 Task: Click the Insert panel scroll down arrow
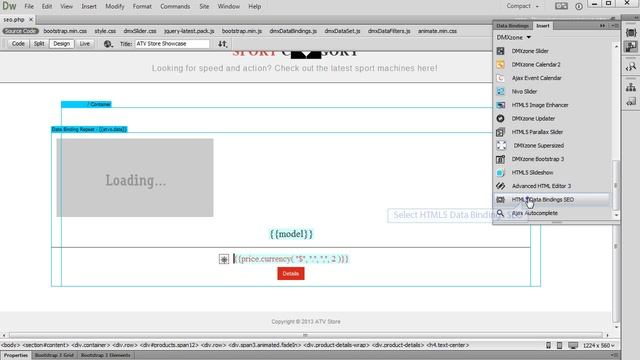(x=616, y=215)
